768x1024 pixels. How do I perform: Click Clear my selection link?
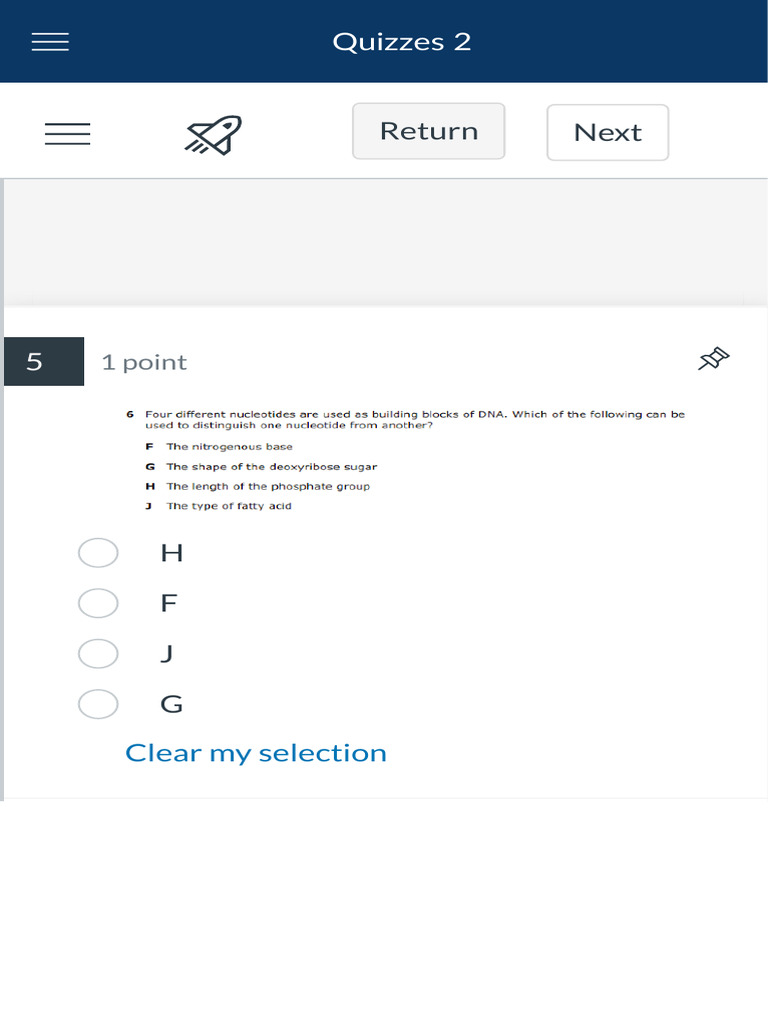[256, 753]
